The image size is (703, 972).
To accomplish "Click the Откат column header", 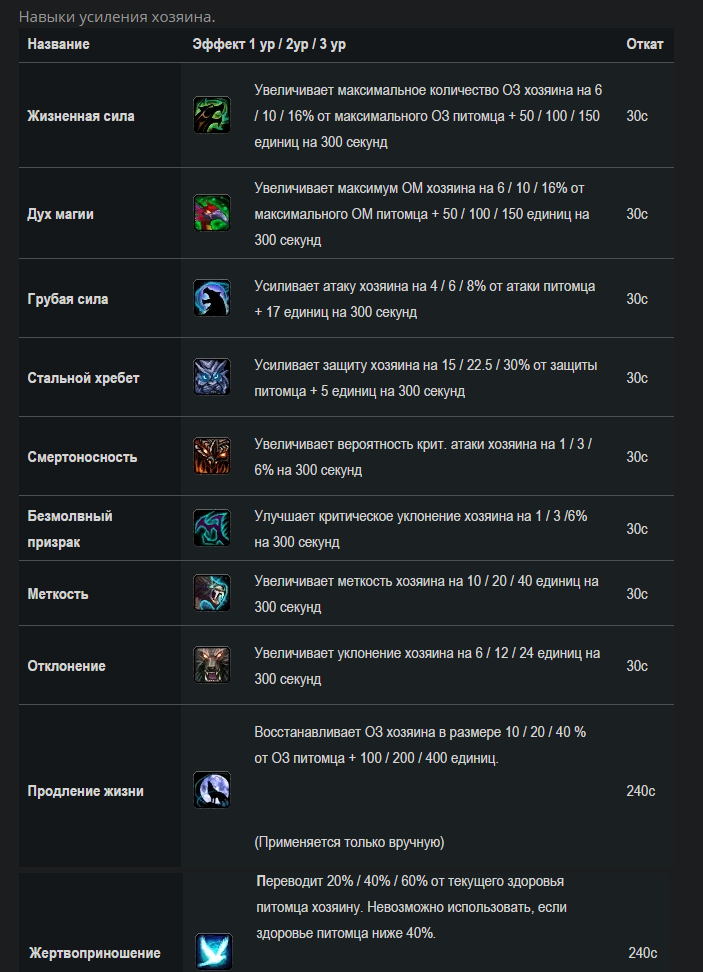I will pos(645,44).
